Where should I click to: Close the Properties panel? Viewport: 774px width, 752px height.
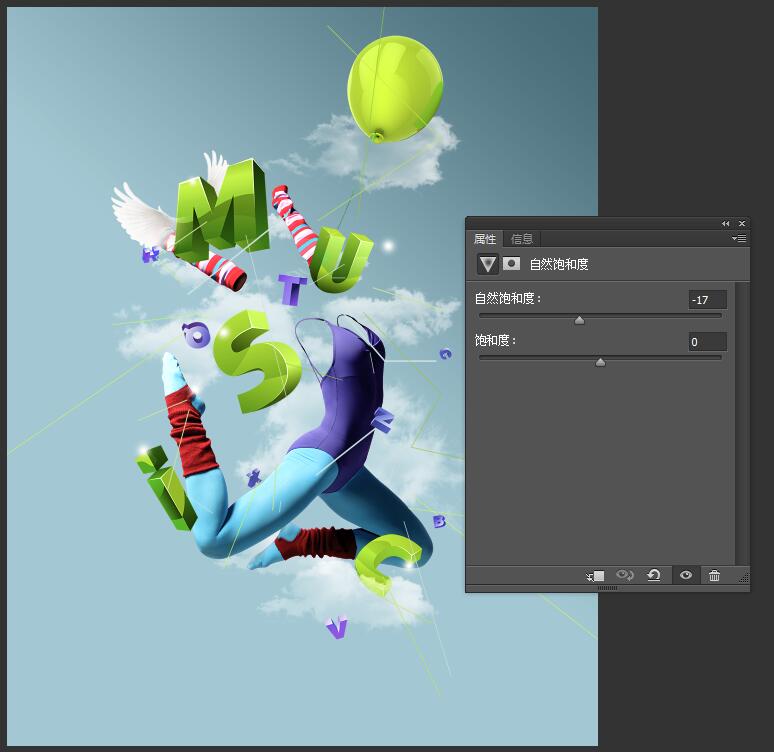742,224
